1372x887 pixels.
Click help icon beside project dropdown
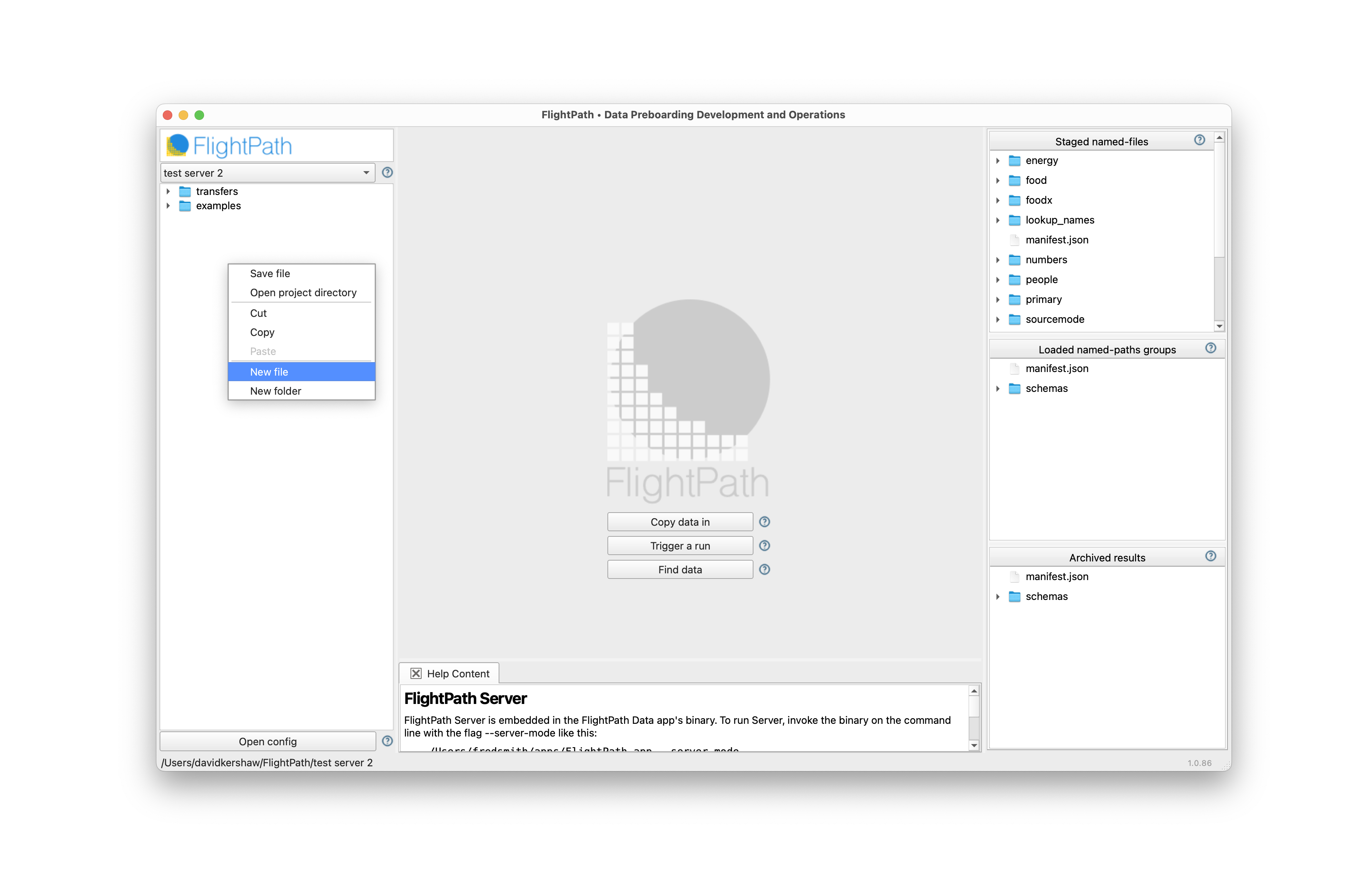click(387, 172)
